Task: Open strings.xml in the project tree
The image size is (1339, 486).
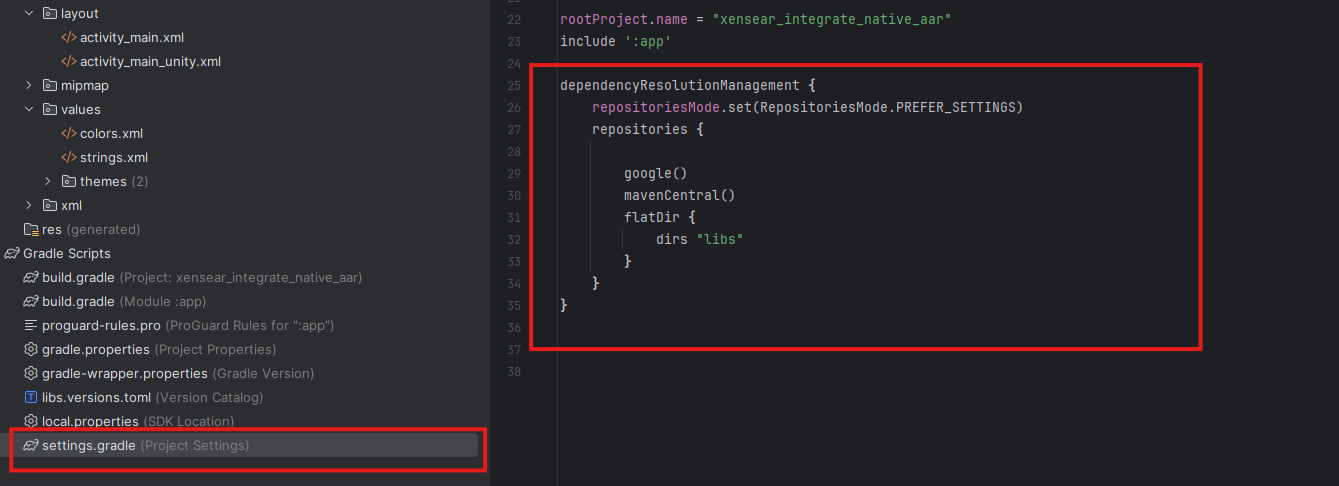Action: pyautogui.click(x=114, y=157)
